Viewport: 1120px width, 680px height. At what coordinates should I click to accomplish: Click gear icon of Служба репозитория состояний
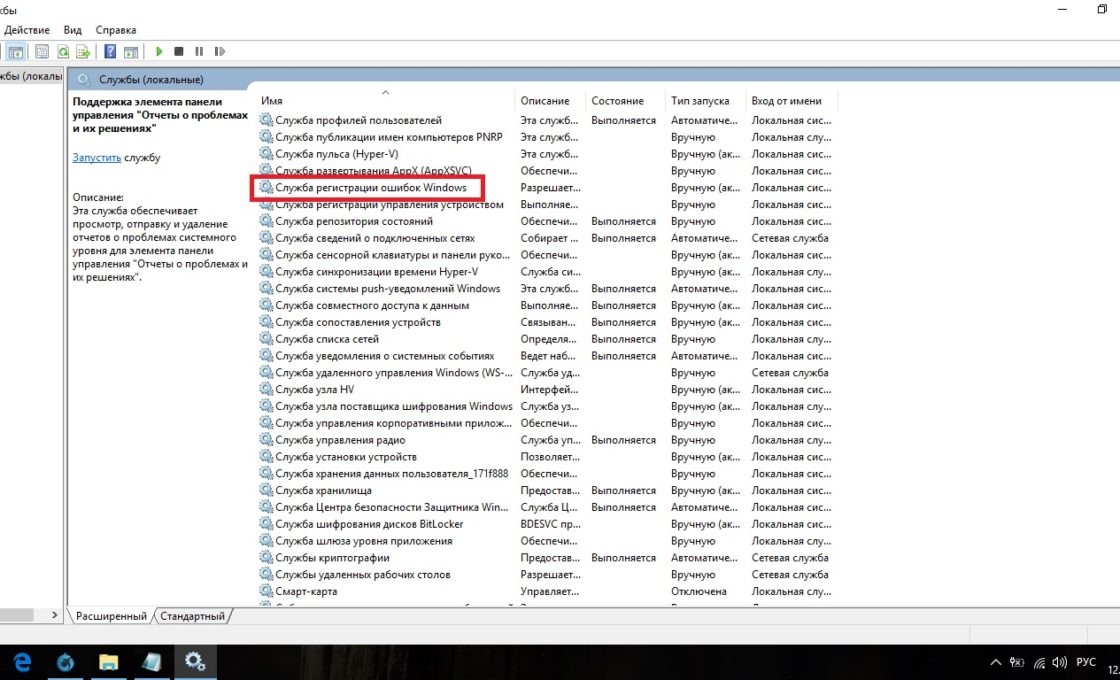tap(266, 221)
